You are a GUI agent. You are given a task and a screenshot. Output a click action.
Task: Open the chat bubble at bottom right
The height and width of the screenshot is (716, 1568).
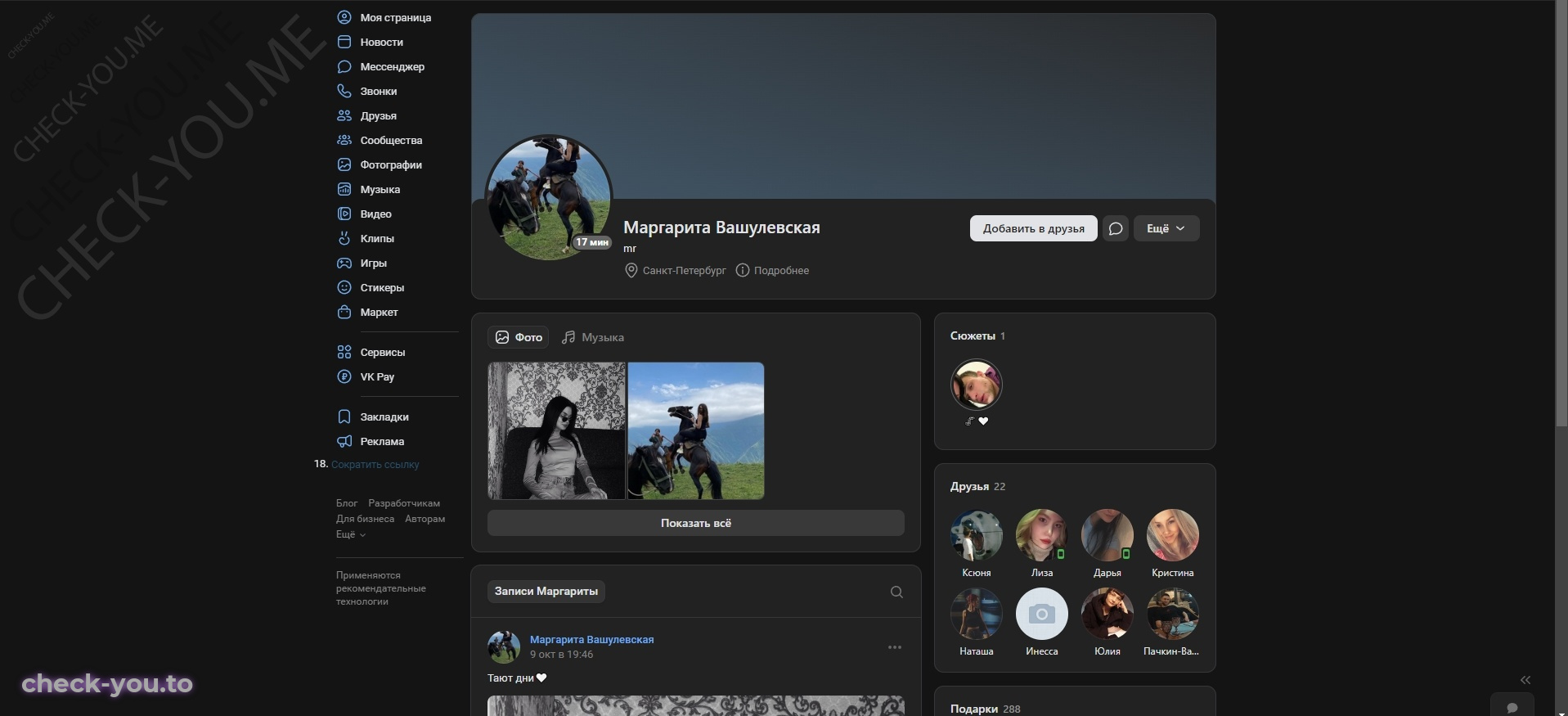coord(1512,708)
